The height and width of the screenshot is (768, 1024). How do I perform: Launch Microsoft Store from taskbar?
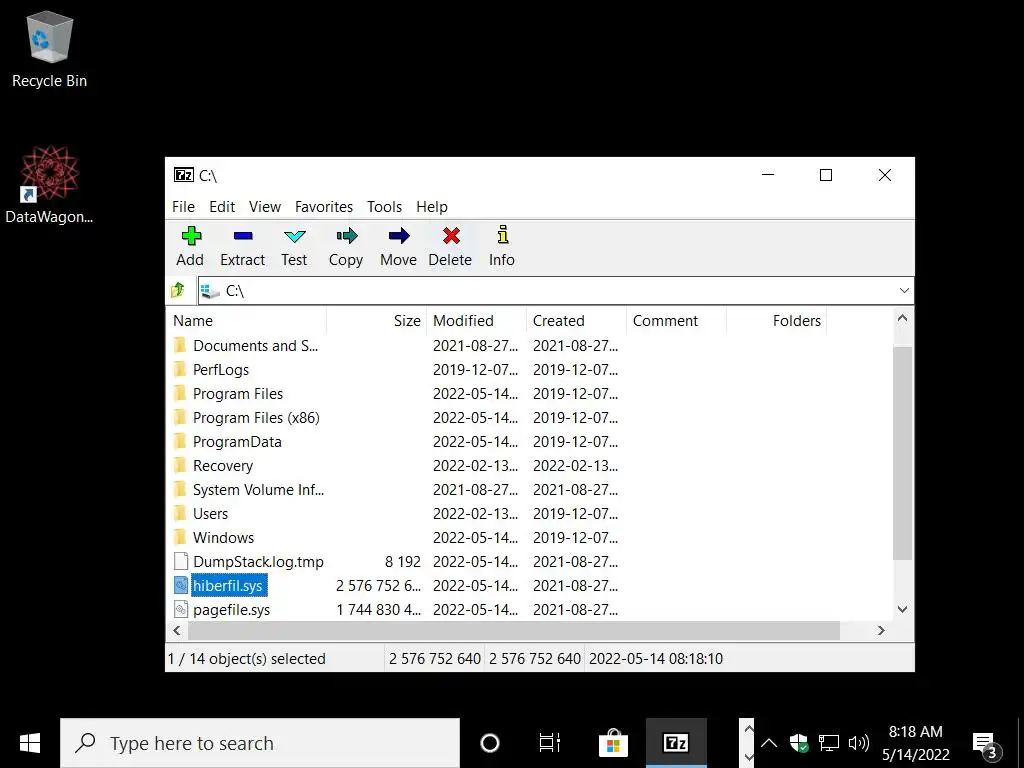point(613,743)
